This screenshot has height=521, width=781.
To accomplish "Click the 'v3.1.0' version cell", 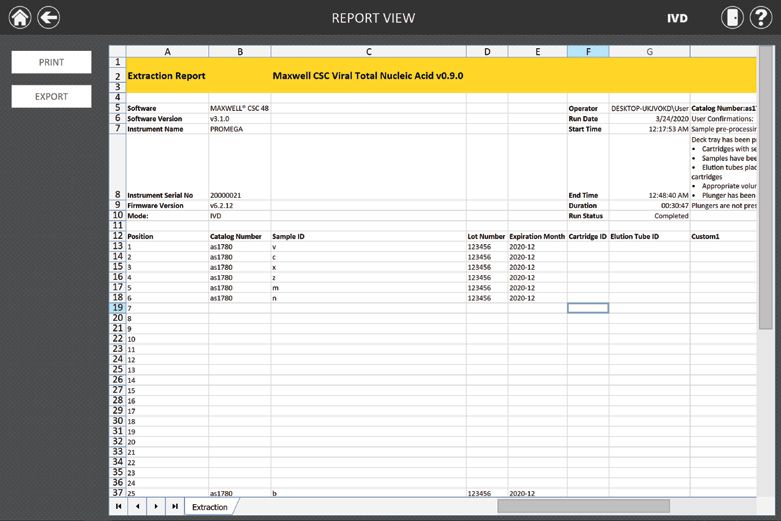I will coord(240,119).
